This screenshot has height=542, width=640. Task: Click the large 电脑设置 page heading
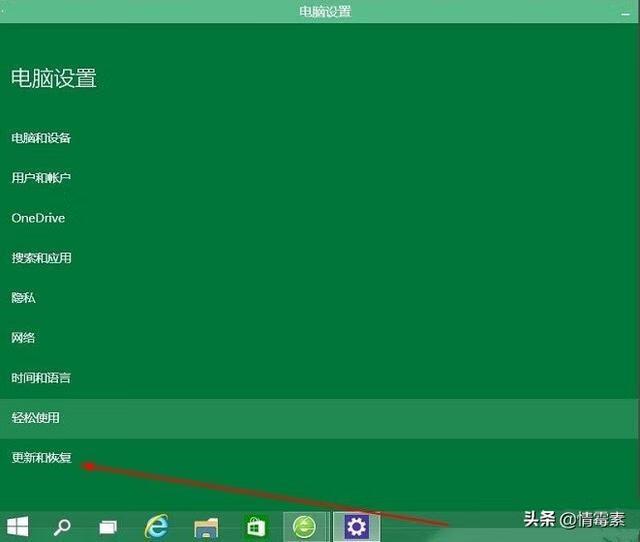[54, 78]
